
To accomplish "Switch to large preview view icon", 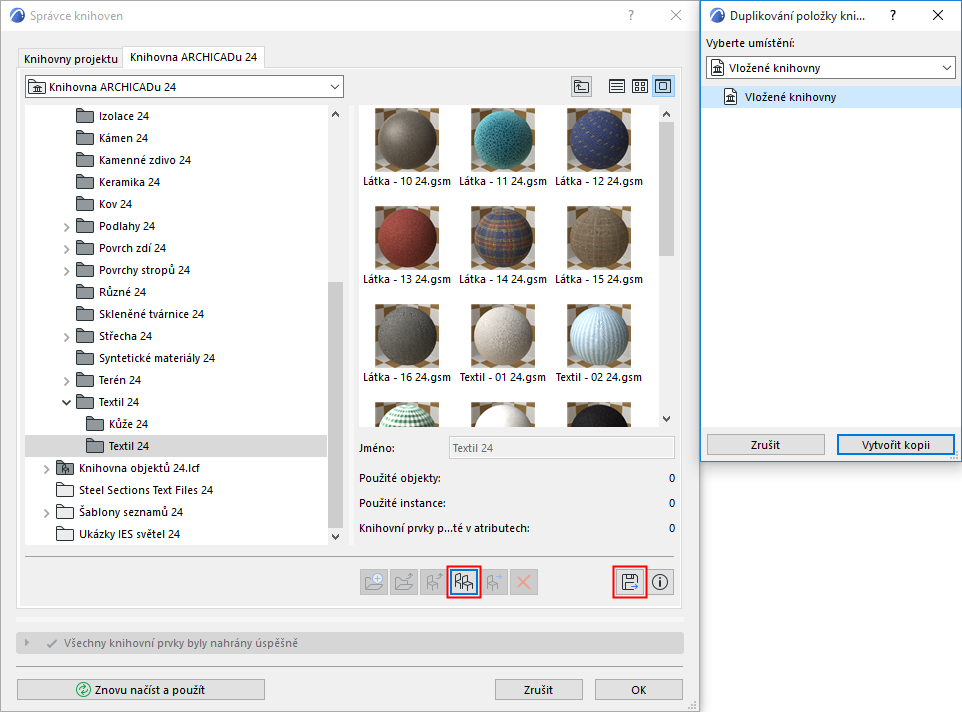I will click(x=663, y=86).
